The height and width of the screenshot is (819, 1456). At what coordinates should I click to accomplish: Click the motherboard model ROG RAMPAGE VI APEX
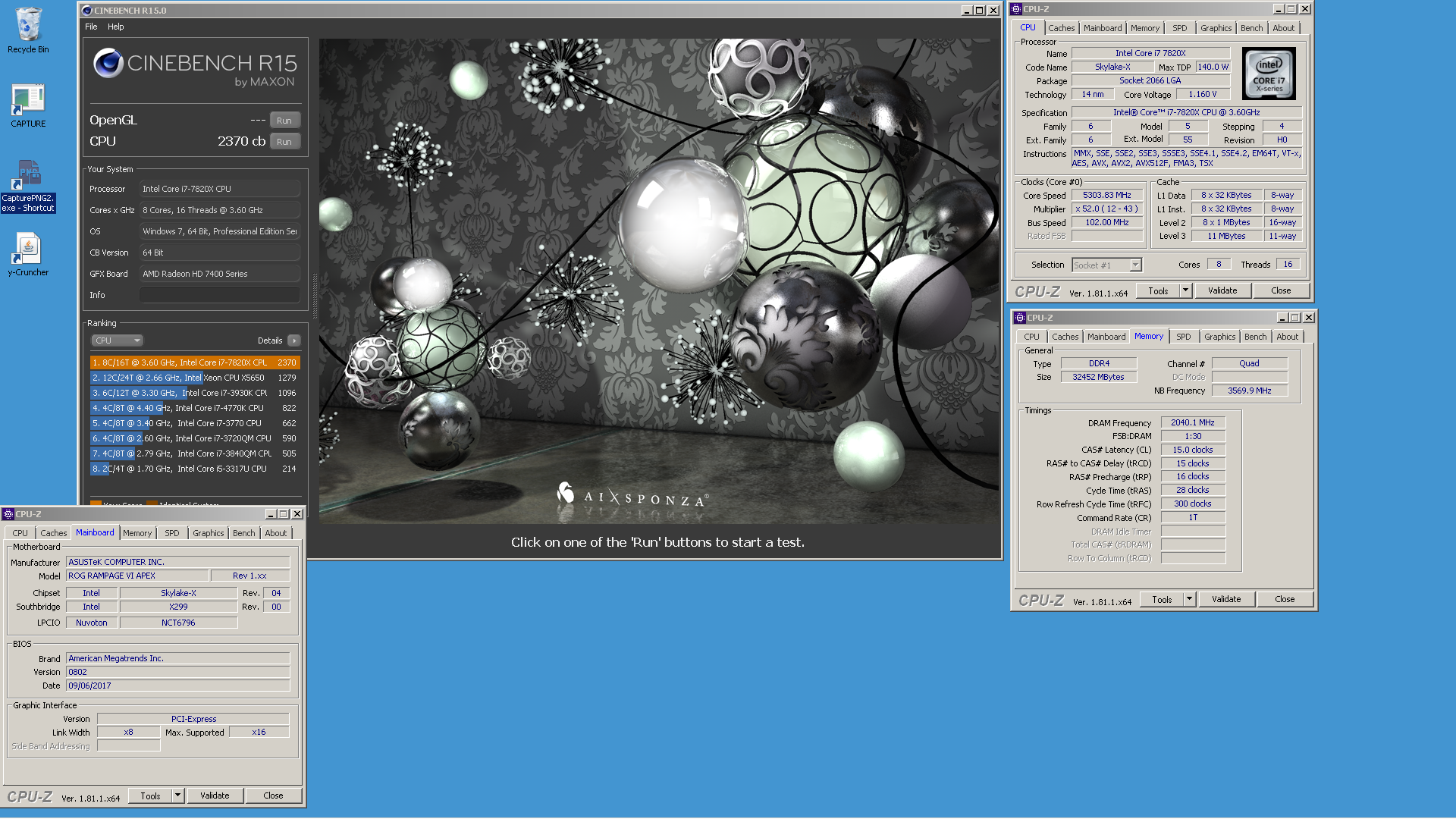click(x=137, y=576)
